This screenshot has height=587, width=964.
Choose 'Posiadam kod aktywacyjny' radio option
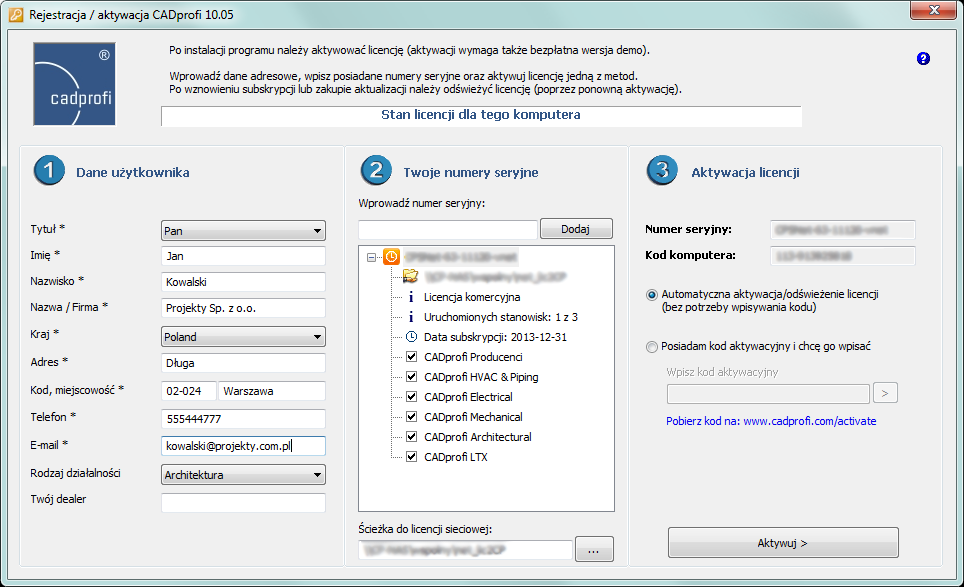pos(652,347)
